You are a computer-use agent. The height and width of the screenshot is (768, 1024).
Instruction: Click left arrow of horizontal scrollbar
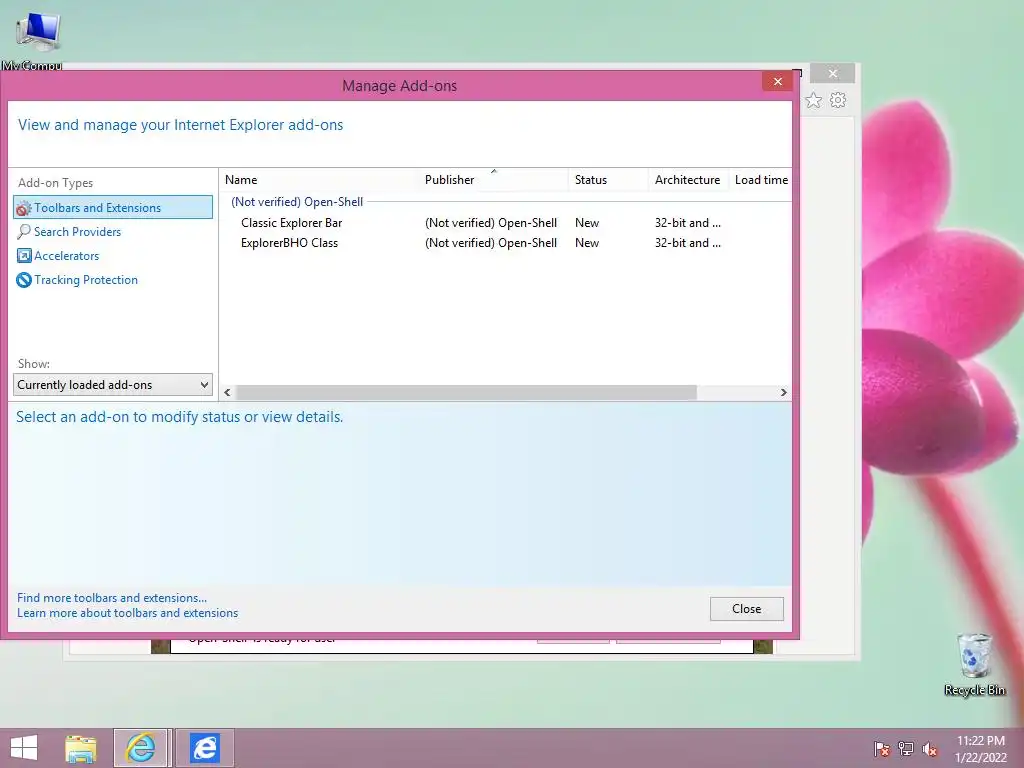pyautogui.click(x=227, y=392)
